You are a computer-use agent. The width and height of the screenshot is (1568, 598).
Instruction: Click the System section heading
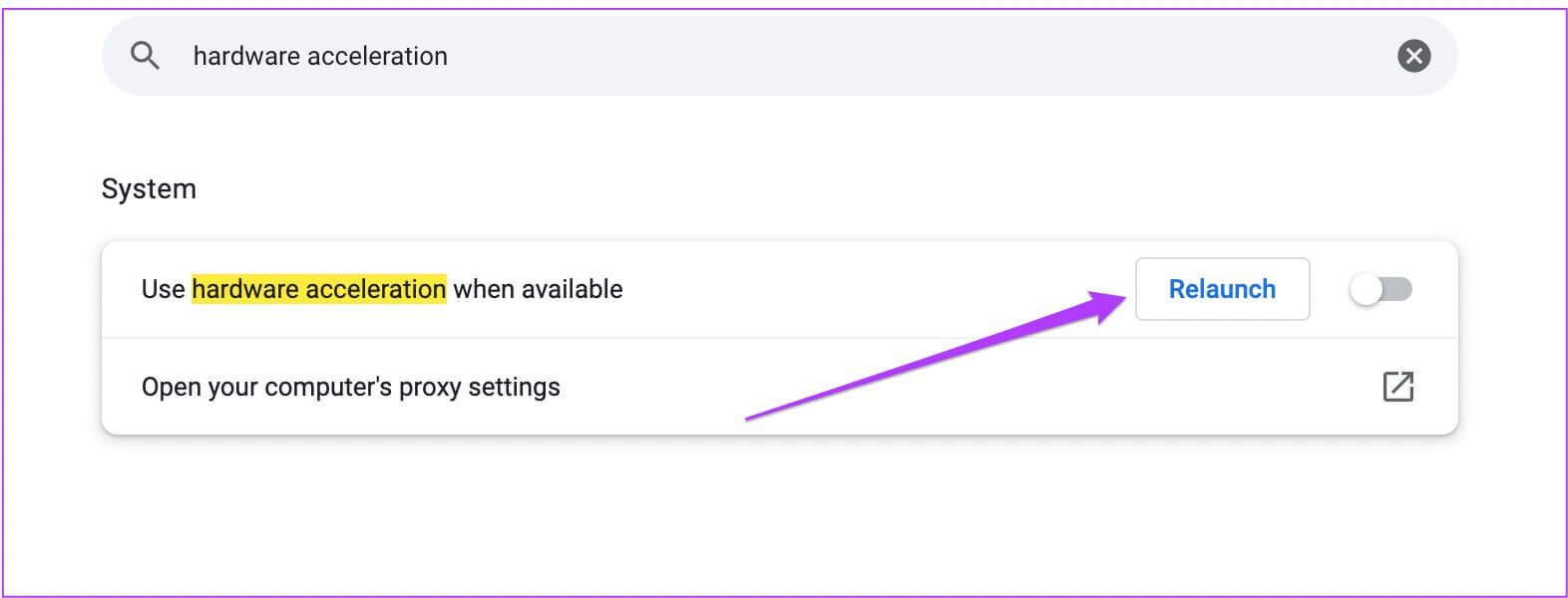(x=149, y=189)
